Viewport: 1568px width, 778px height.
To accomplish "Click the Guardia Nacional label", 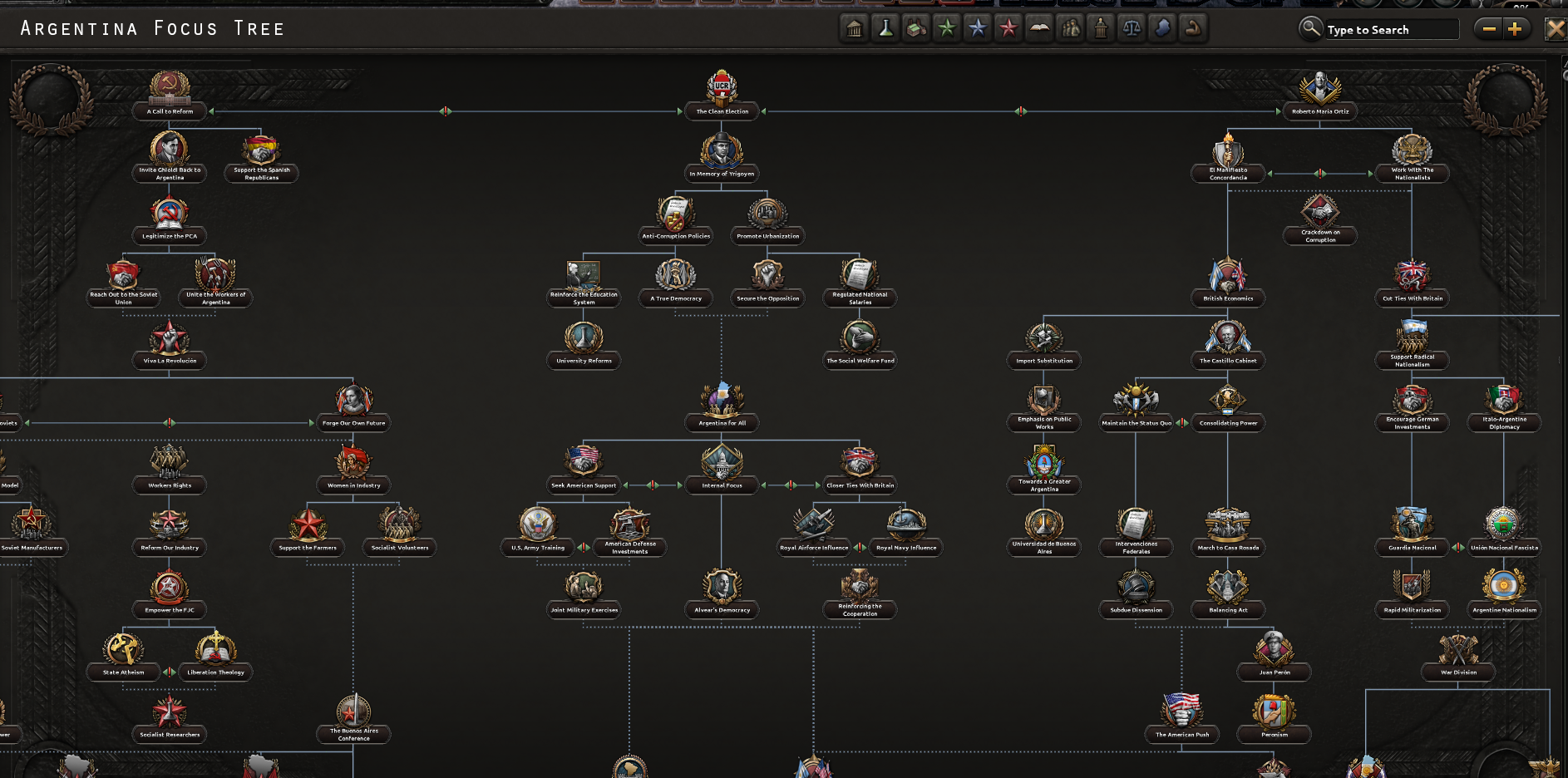I will (1413, 548).
